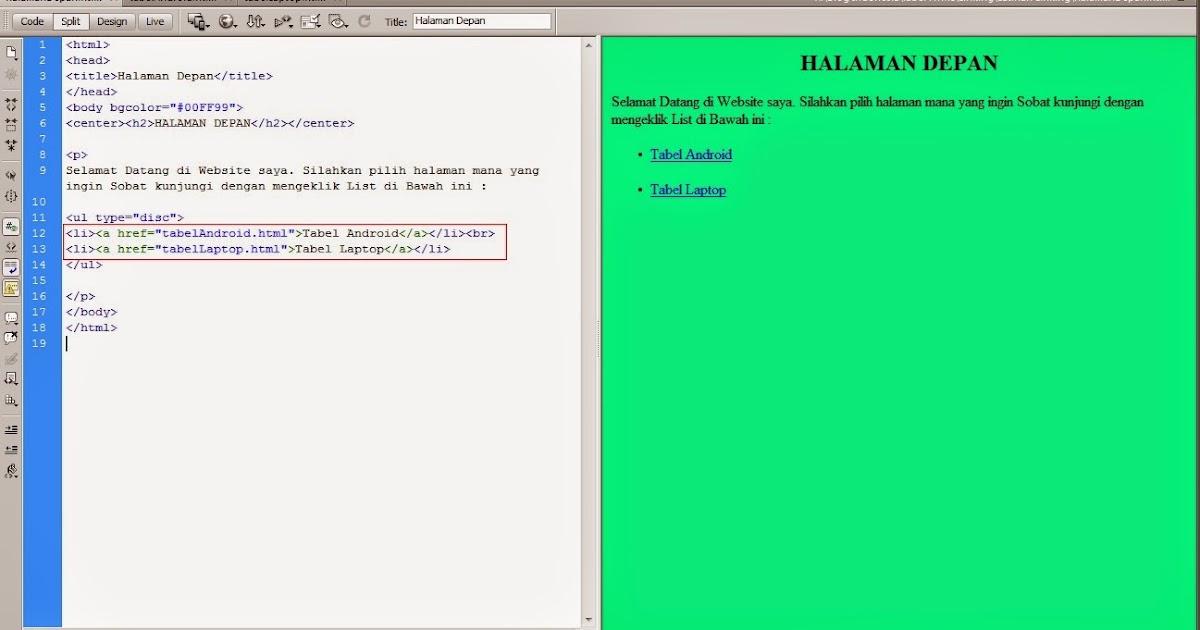Click the Collapse Full Tag icon
The height and width of the screenshot is (630, 1200).
(11, 104)
